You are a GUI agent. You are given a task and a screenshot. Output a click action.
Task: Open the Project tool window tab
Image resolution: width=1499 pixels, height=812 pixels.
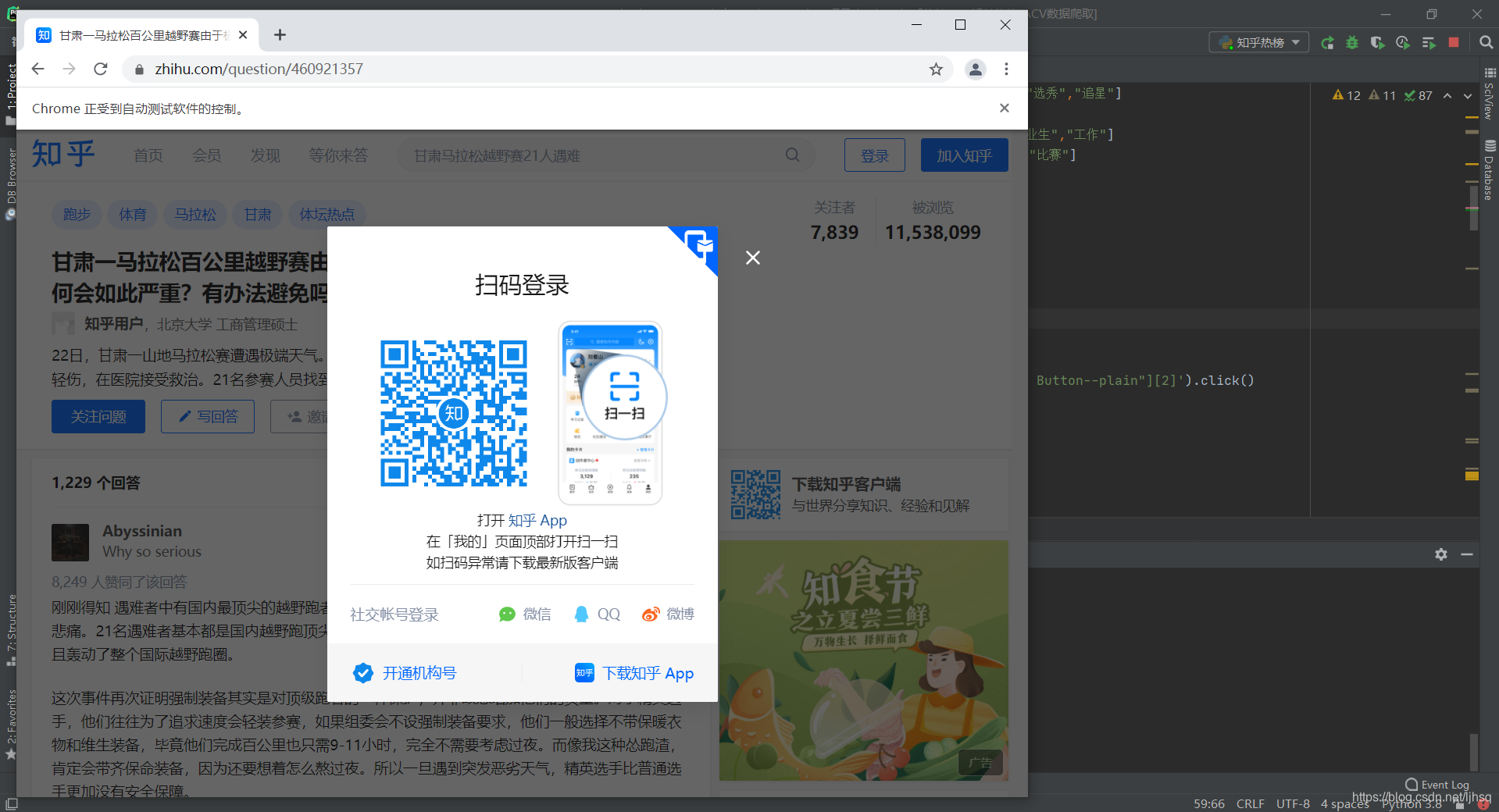coord(10,94)
